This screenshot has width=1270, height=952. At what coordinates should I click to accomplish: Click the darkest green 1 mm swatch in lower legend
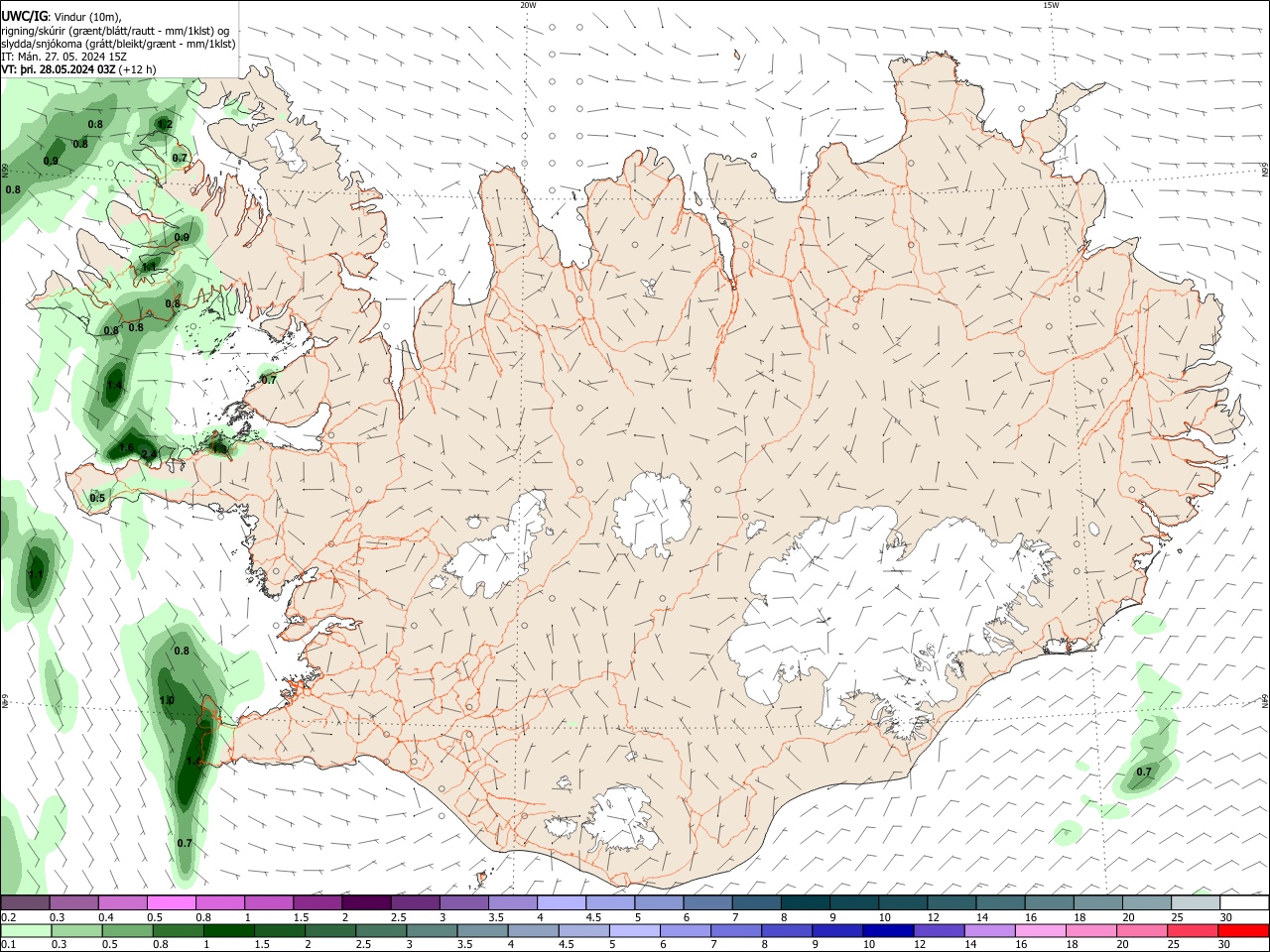pos(228,931)
